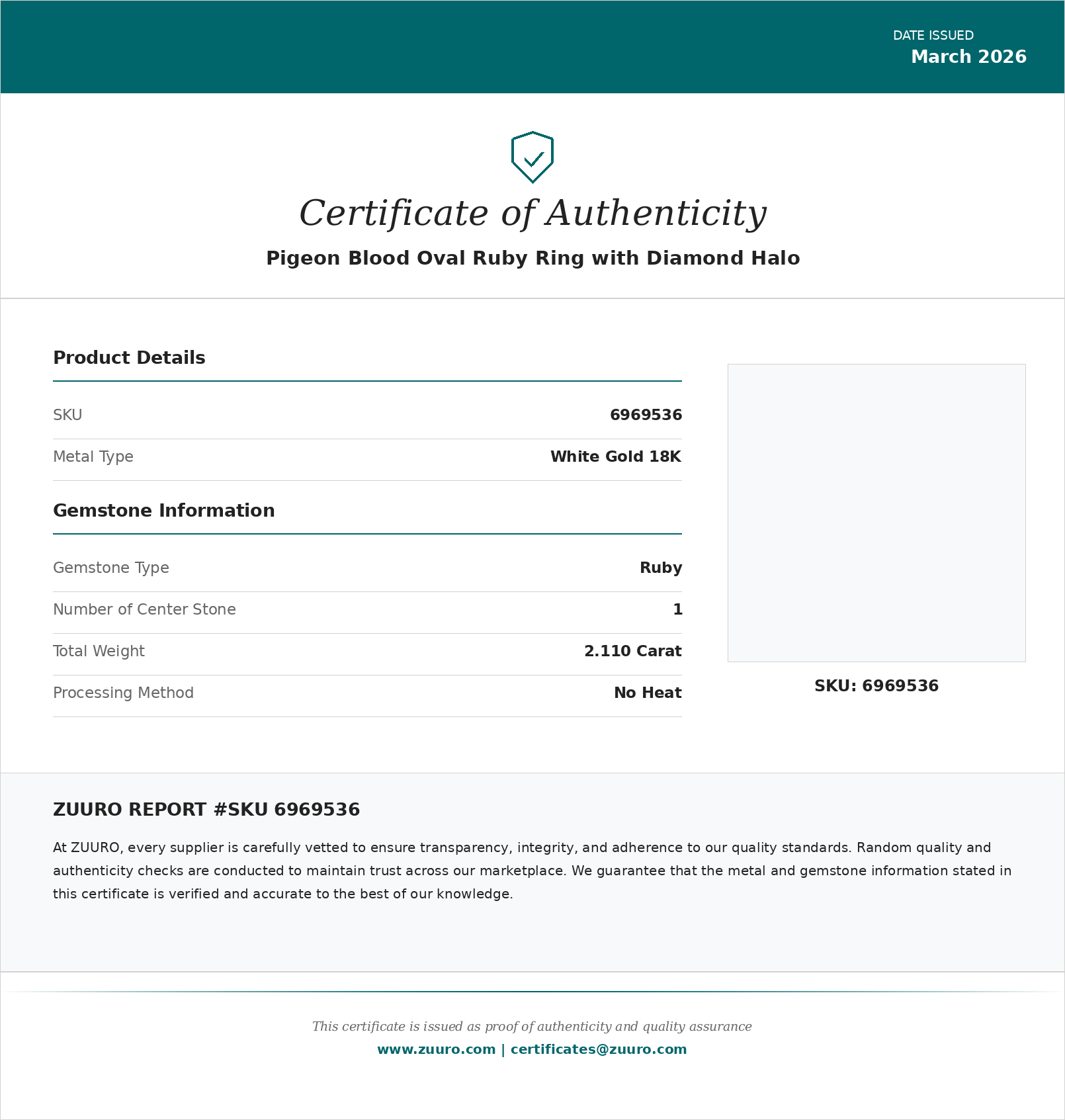The image size is (1065, 1120).
Task: Click the Number of Center Stone label
Action: 144,609
